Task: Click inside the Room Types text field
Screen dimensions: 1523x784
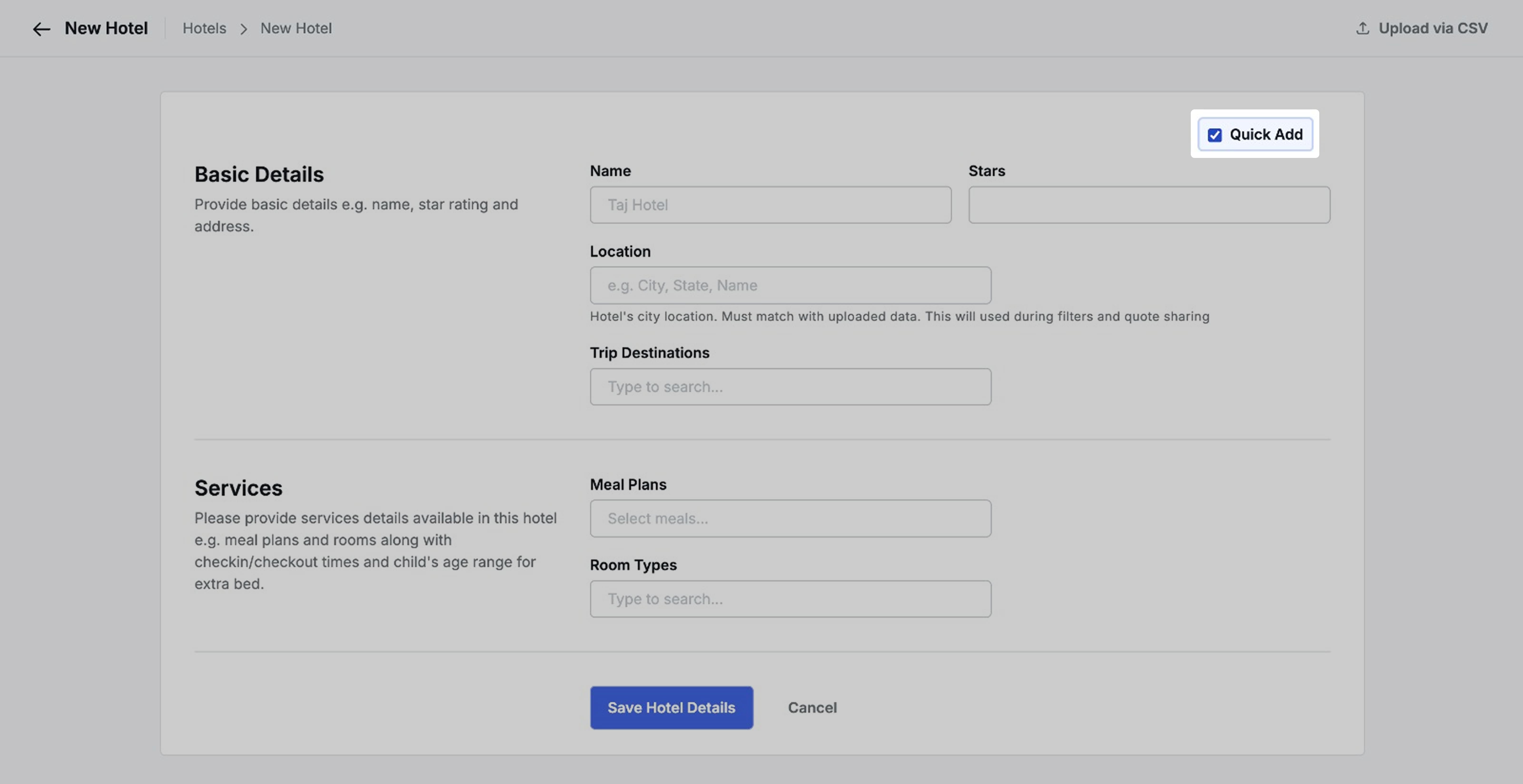Action: (791, 598)
